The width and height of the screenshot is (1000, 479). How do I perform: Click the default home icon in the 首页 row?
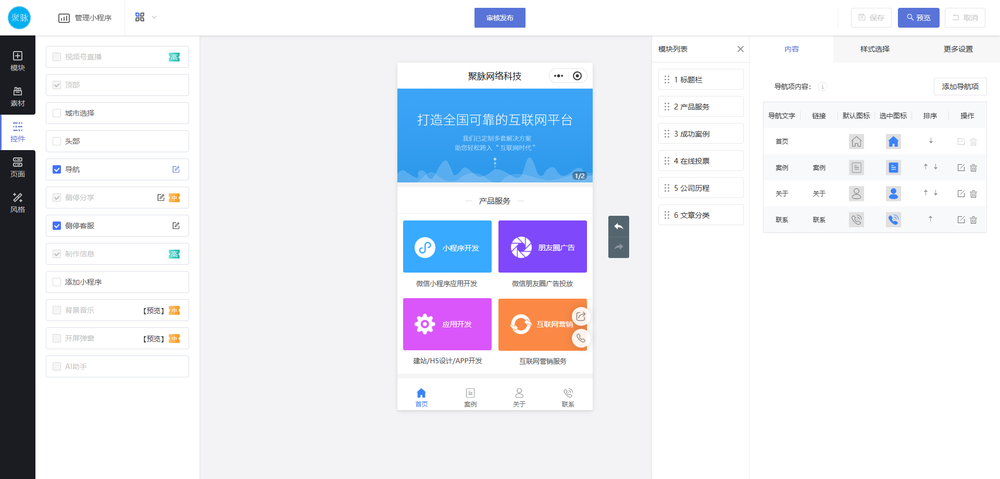[856, 142]
